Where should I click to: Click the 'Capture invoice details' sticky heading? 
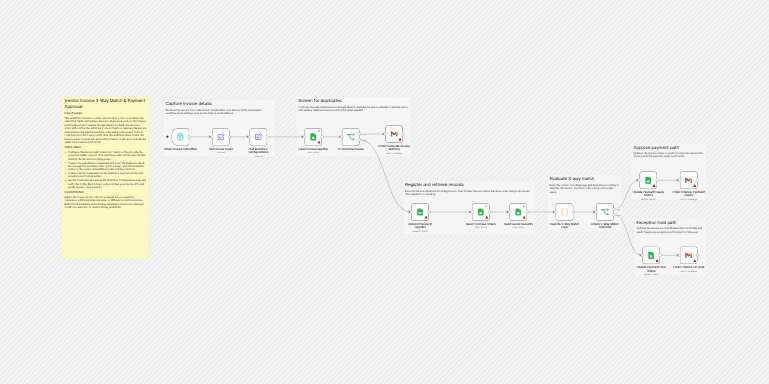point(189,103)
